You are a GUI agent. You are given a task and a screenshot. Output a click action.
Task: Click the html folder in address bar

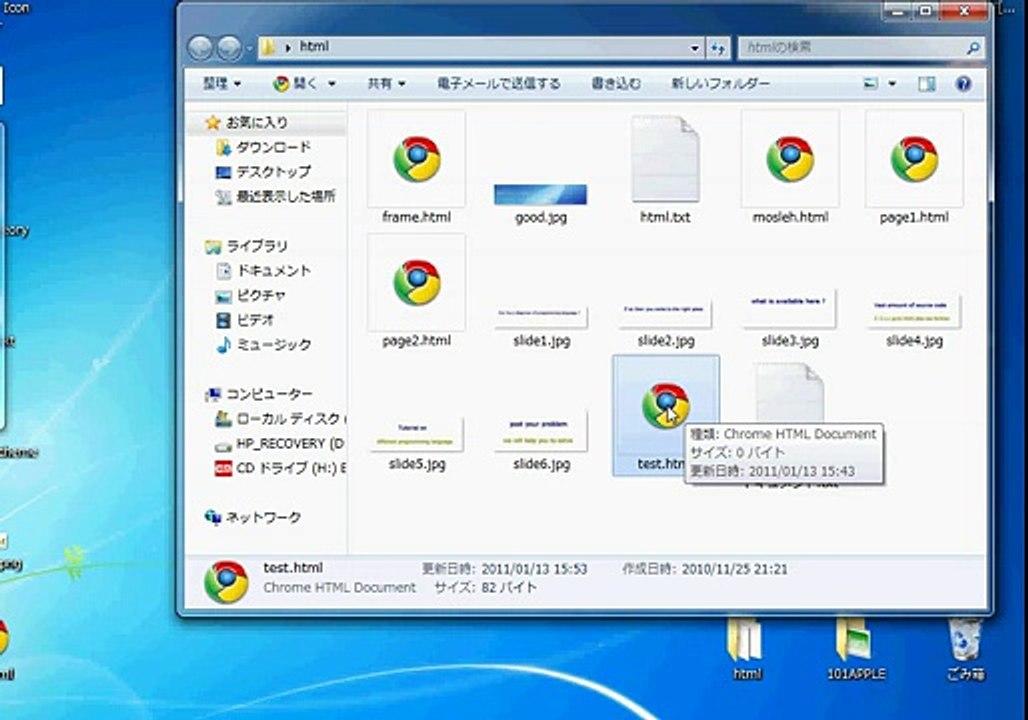pyautogui.click(x=314, y=47)
